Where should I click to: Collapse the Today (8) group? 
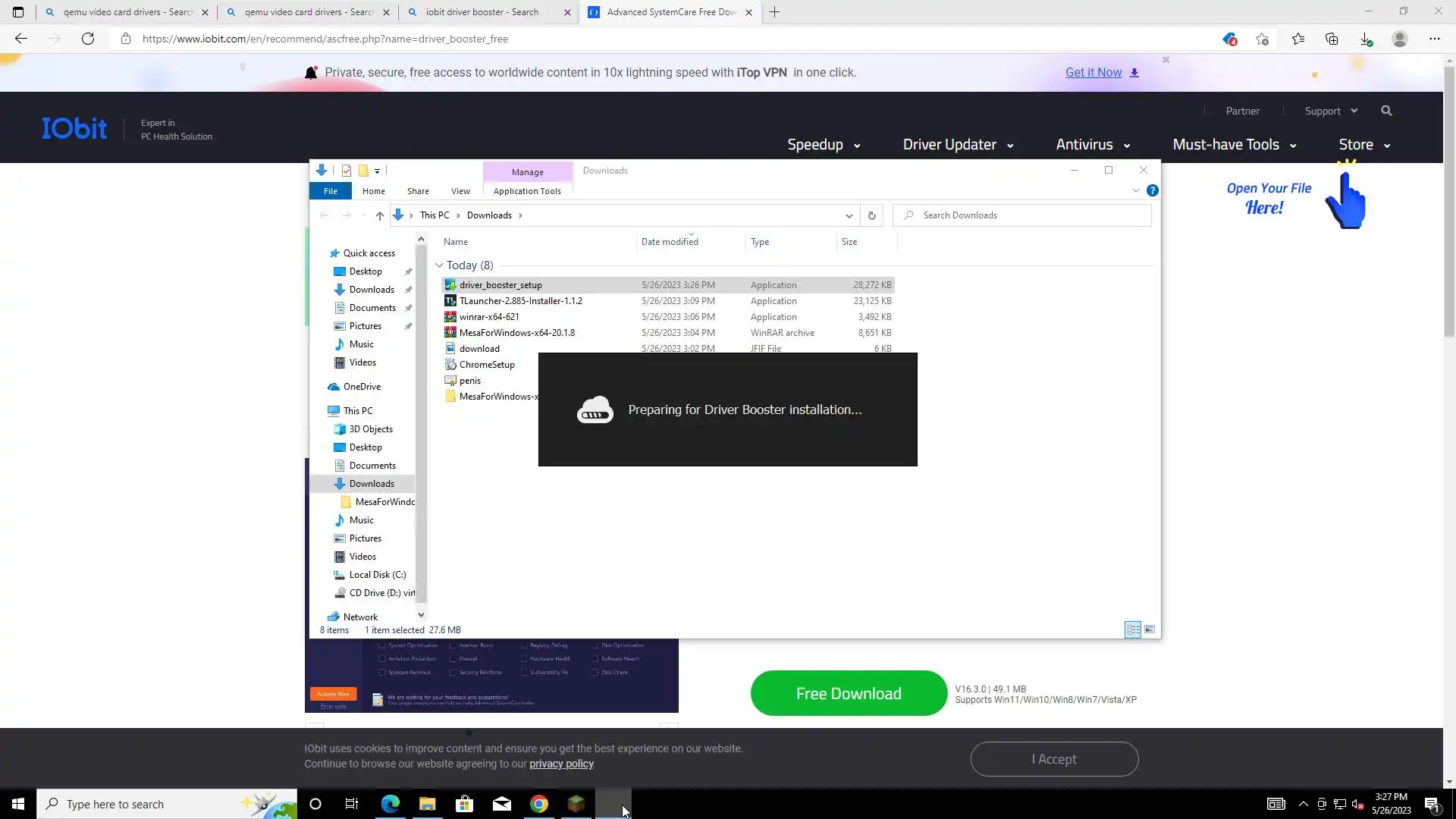click(439, 265)
